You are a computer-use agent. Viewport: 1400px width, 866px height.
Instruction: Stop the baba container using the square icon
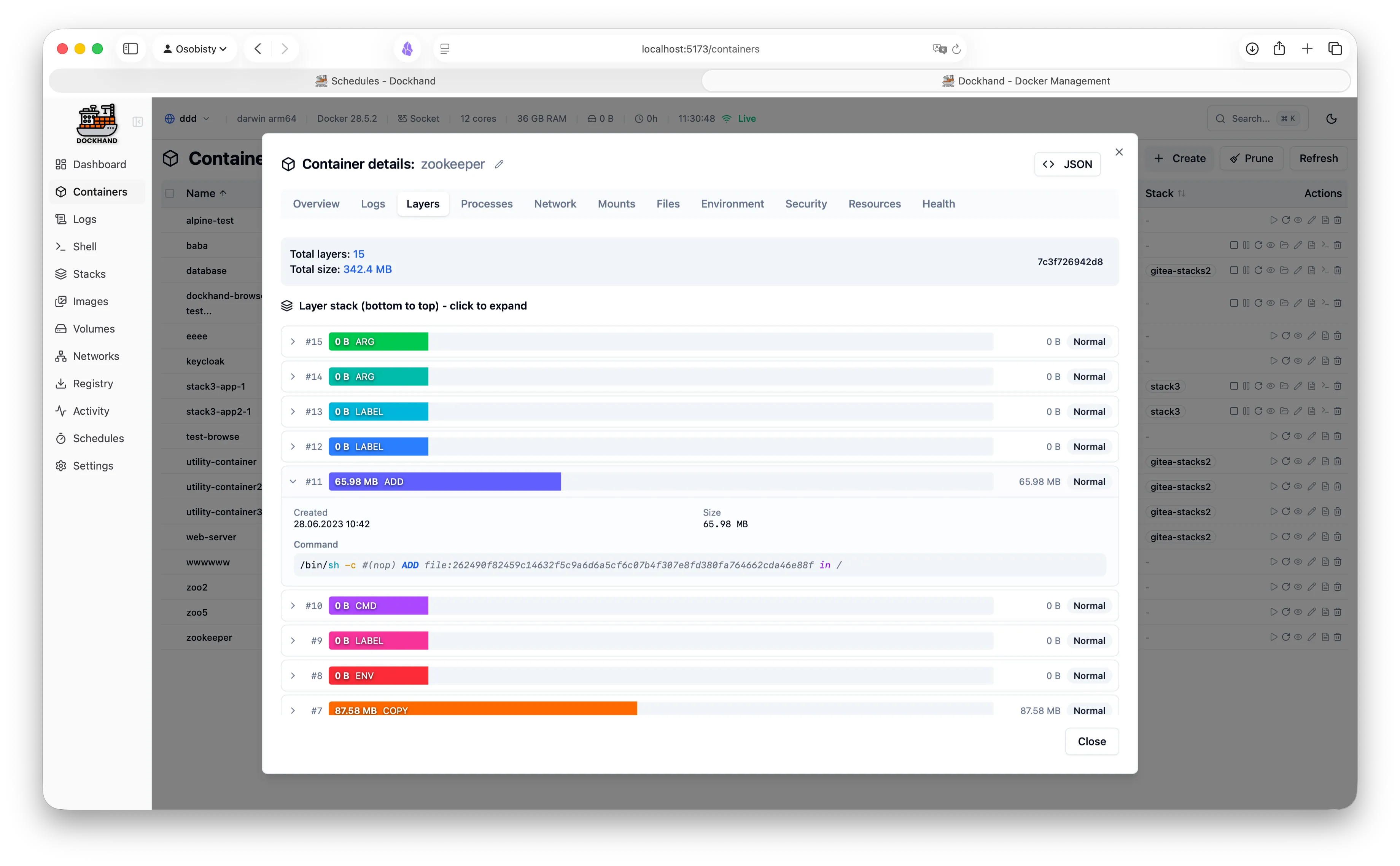click(x=1234, y=245)
